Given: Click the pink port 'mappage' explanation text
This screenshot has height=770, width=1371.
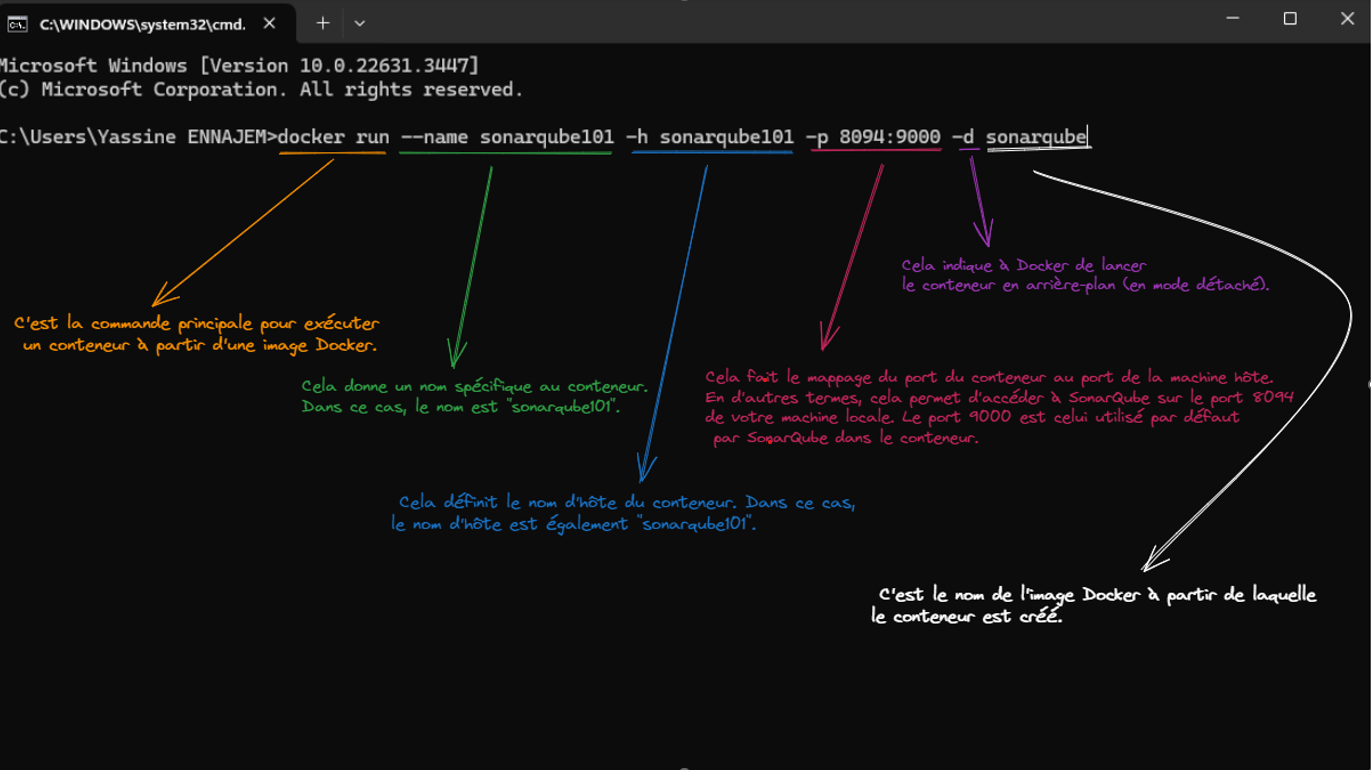Looking at the screenshot, I should point(998,407).
